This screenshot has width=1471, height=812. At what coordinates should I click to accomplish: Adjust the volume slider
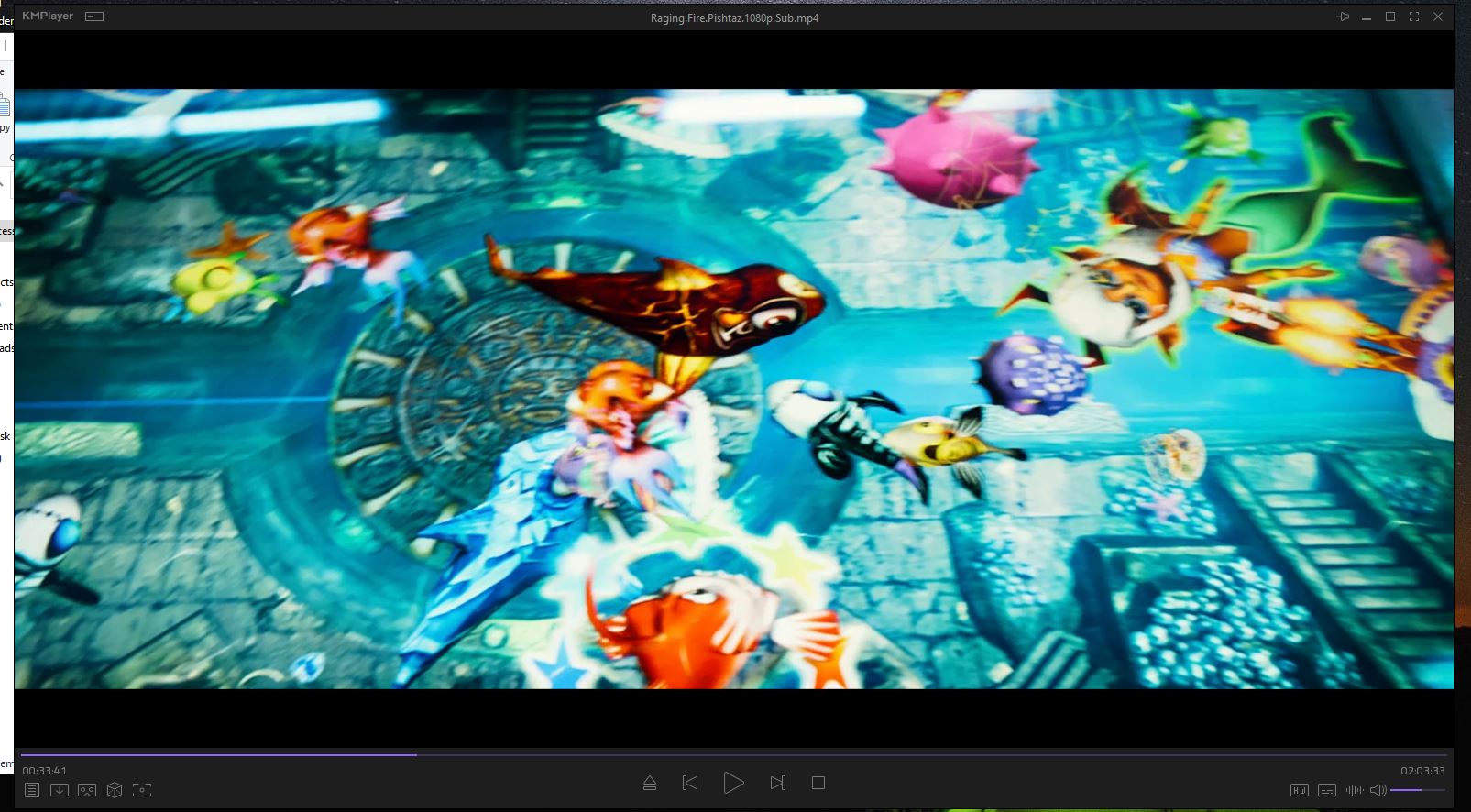1417,790
